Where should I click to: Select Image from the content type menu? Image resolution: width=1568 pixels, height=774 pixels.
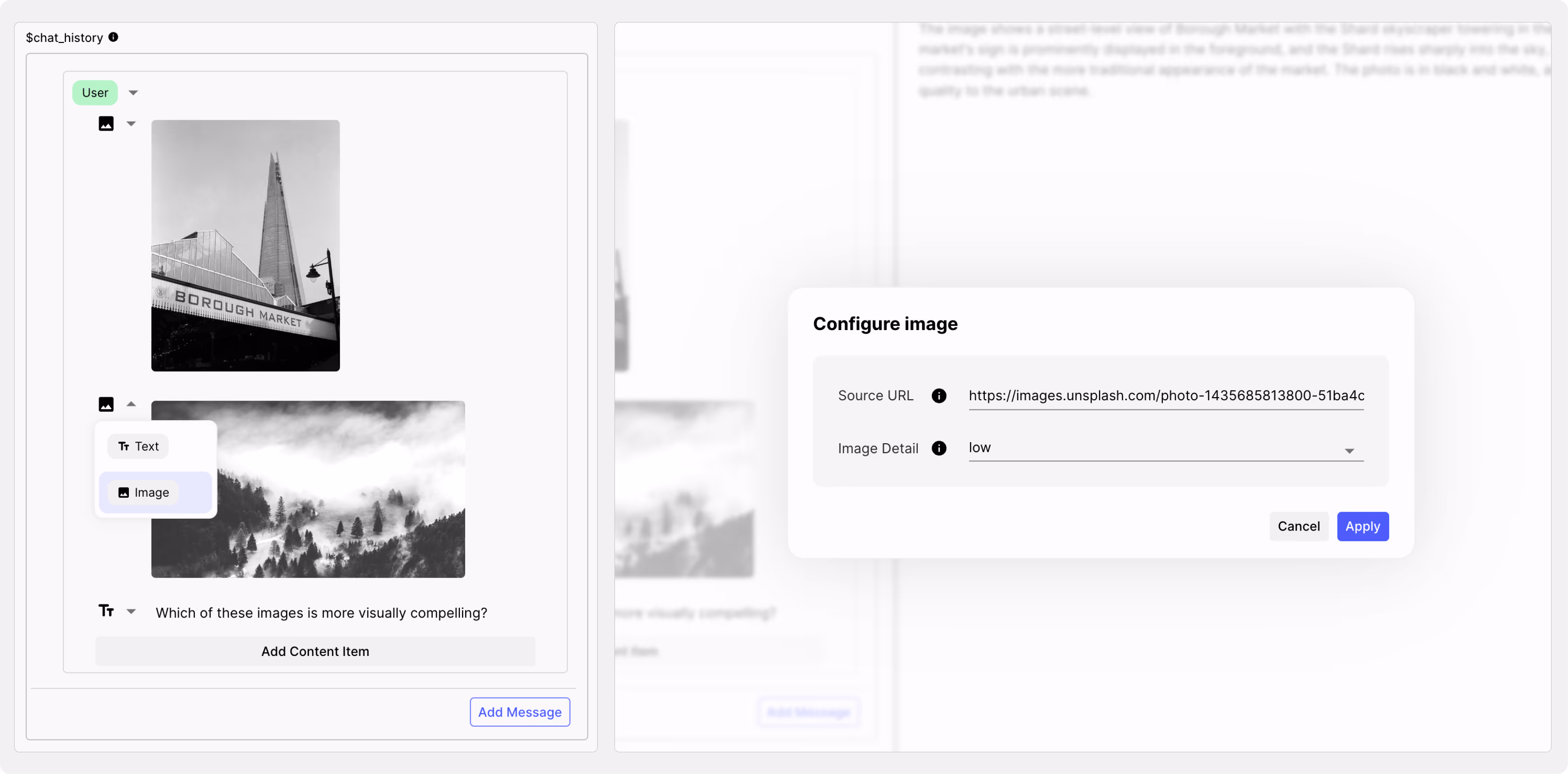tap(144, 492)
